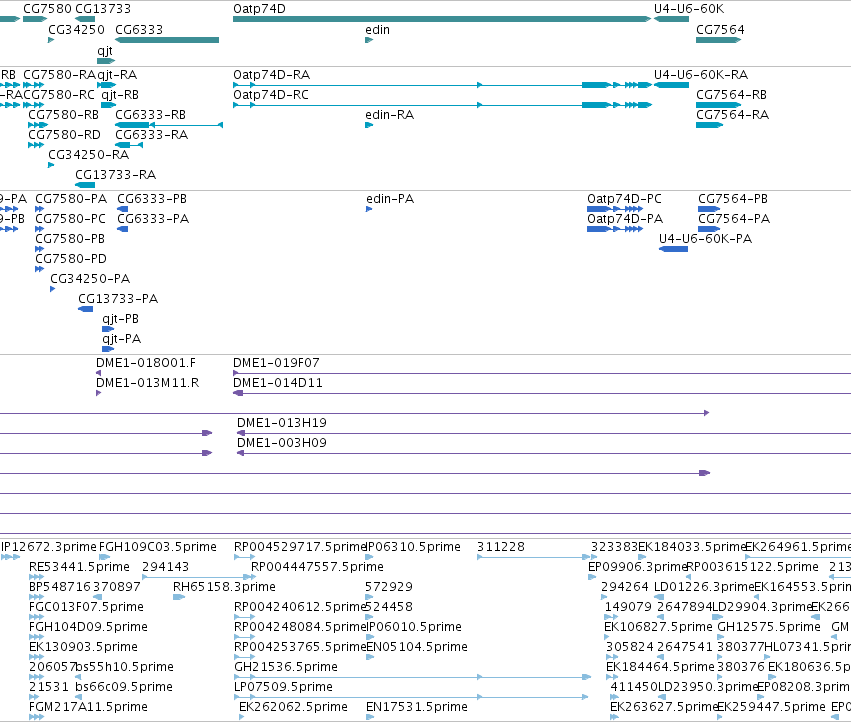Click the CG6333 gene feature bar
The width and height of the screenshot is (851, 722).
coord(167,40)
